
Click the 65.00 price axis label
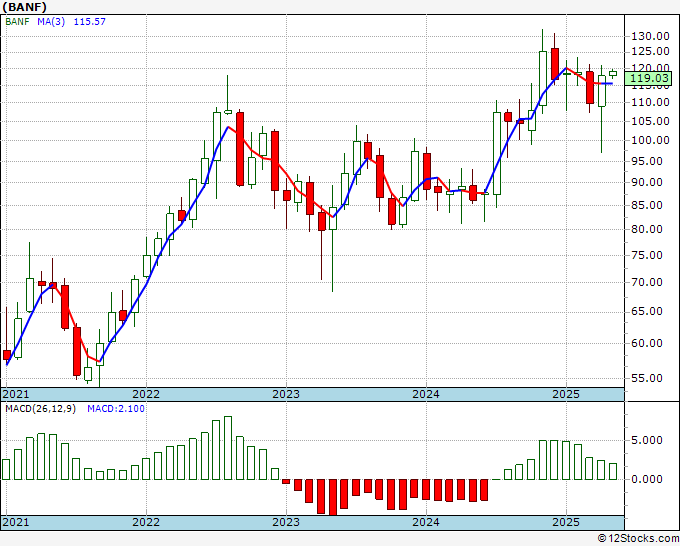click(647, 311)
